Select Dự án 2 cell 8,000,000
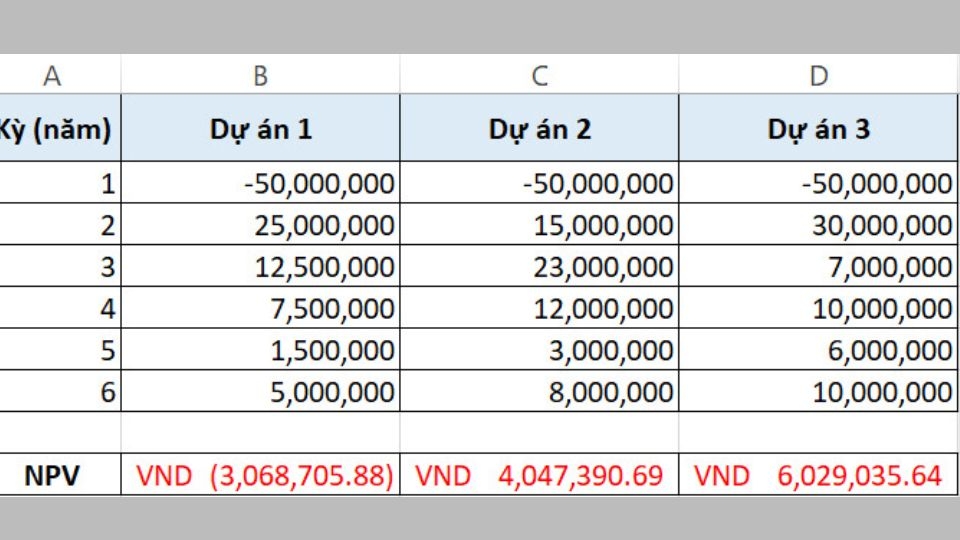 click(x=539, y=391)
